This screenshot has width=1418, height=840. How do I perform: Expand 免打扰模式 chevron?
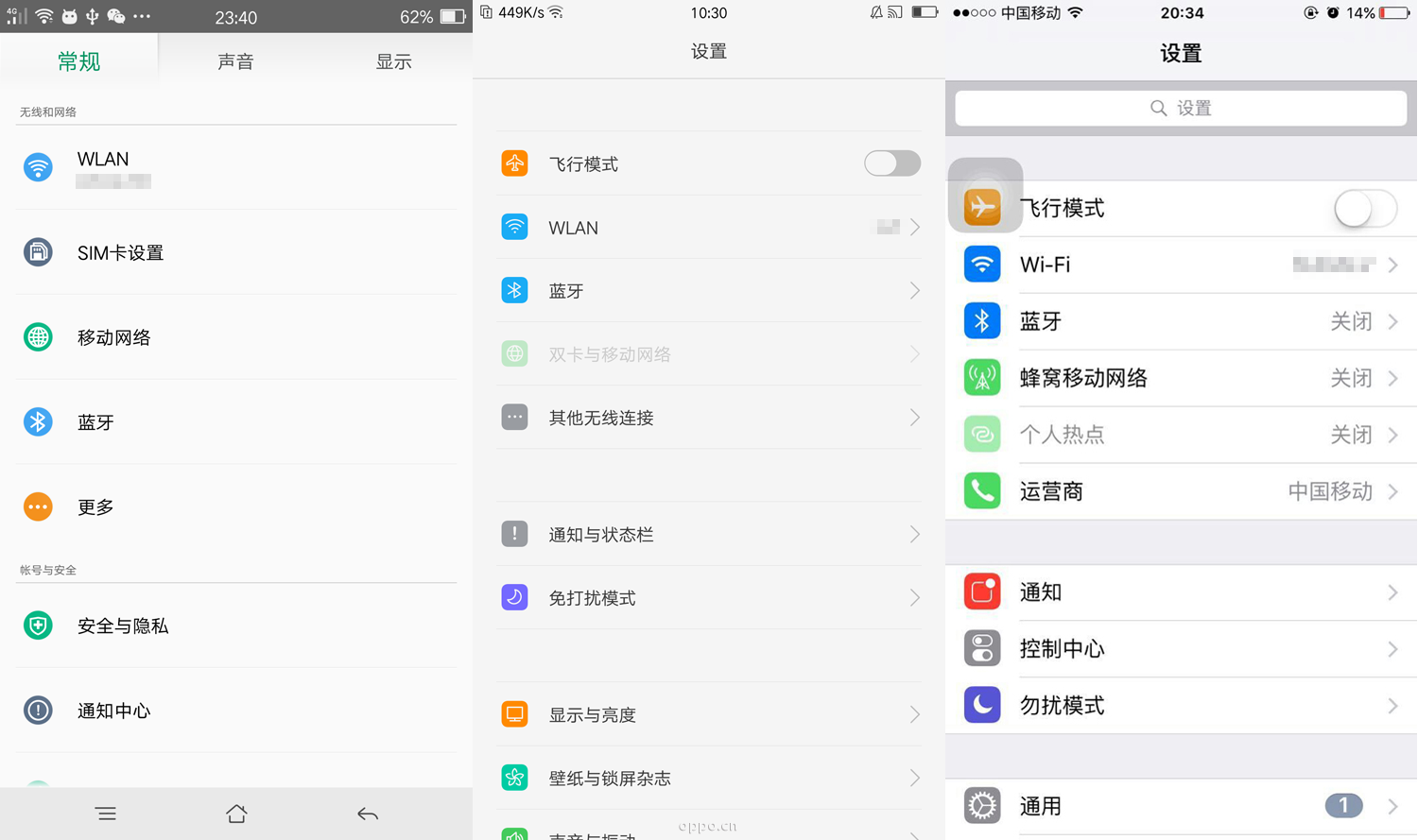tap(915, 597)
